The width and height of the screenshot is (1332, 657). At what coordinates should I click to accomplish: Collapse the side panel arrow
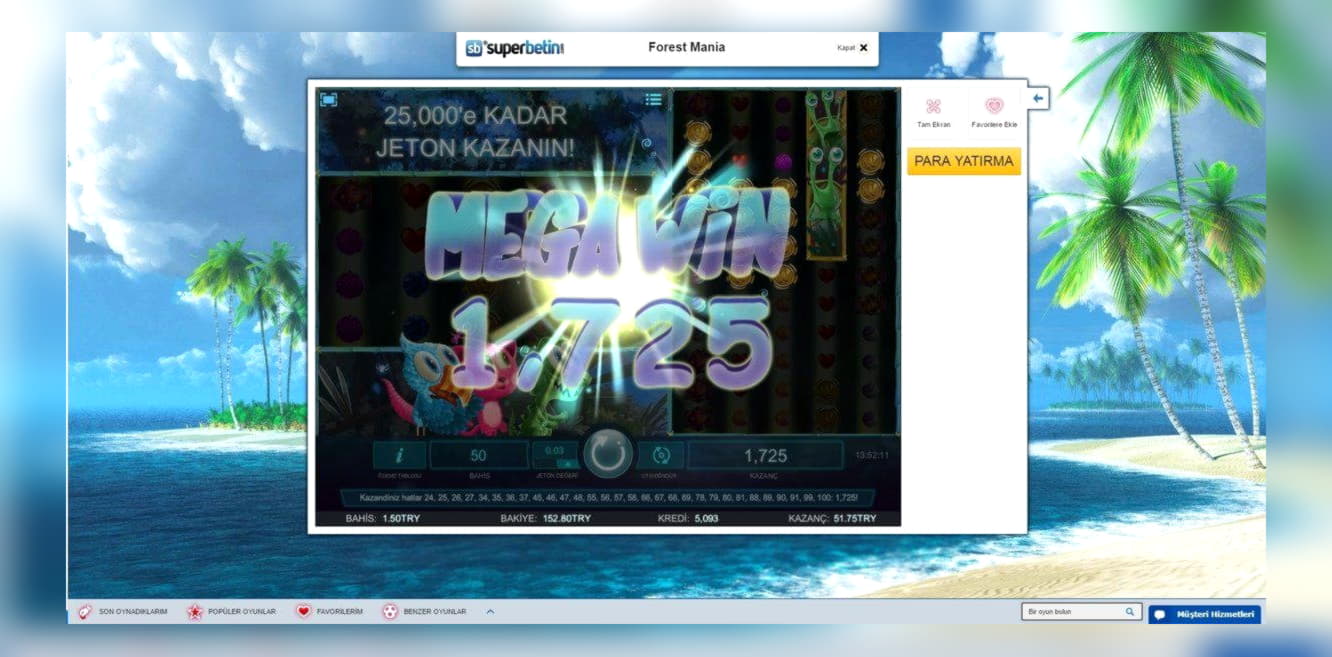pyautogui.click(x=1038, y=98)
